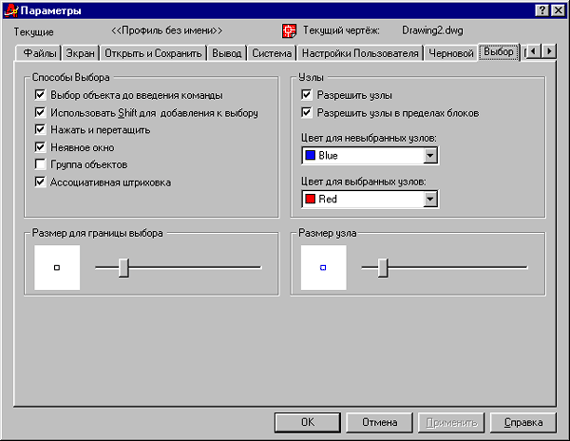Click the pickbox size slider handle
Image resolution: width=570 pixels, height=441 pixels.
coord(124,268)
